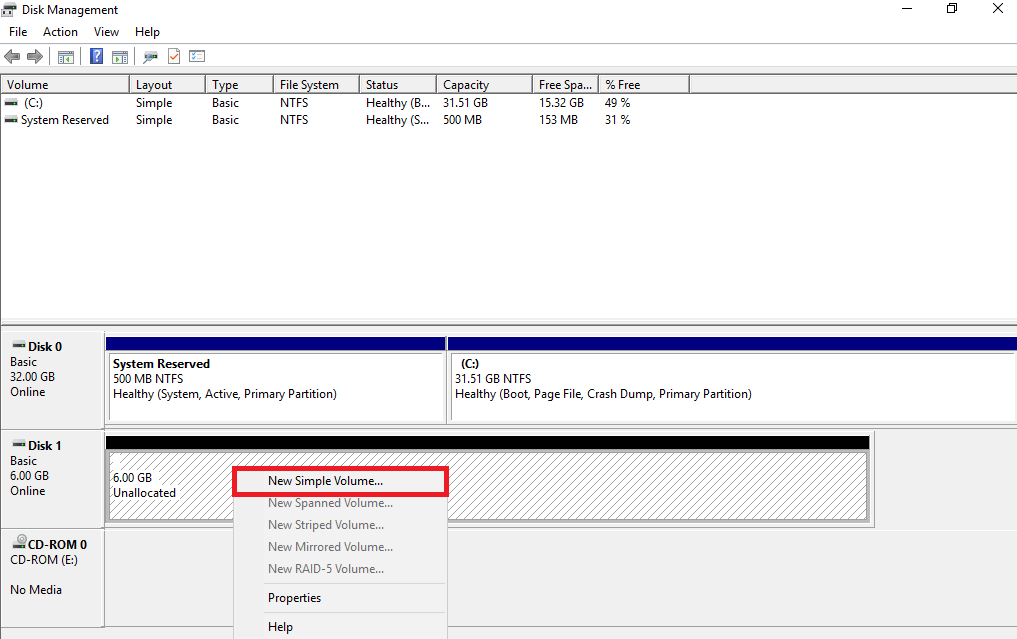Select Properties in the context menu
Image resolution: width=1017 pixels, height=639 pixels.
click(294, 598)
